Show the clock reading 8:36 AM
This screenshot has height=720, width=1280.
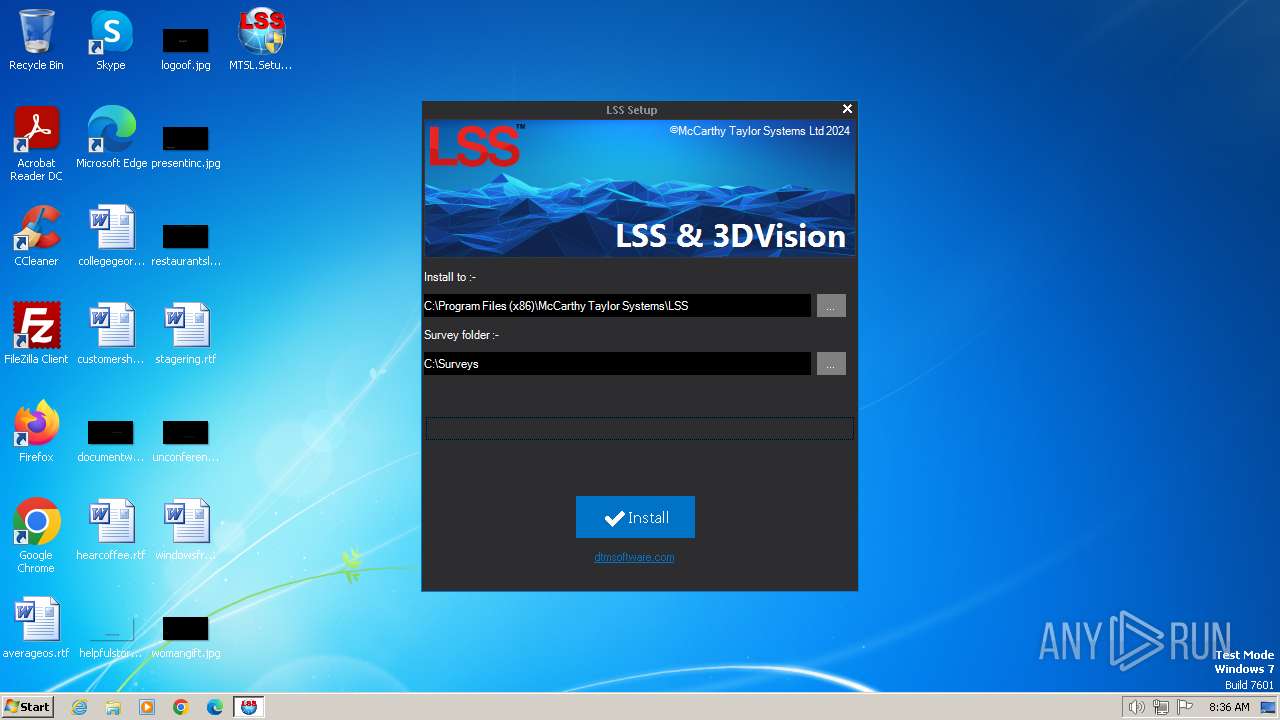(x=1229, y=707)
